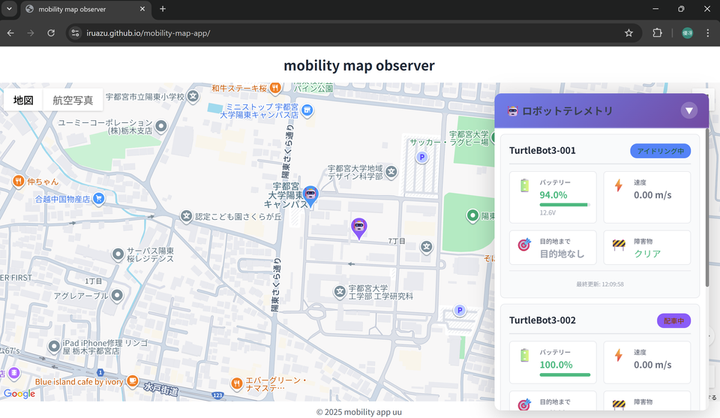Screen dimensions: 720x418
Task: Click TurtleBot3-001 battery level bar
Action: click(564, 205)
